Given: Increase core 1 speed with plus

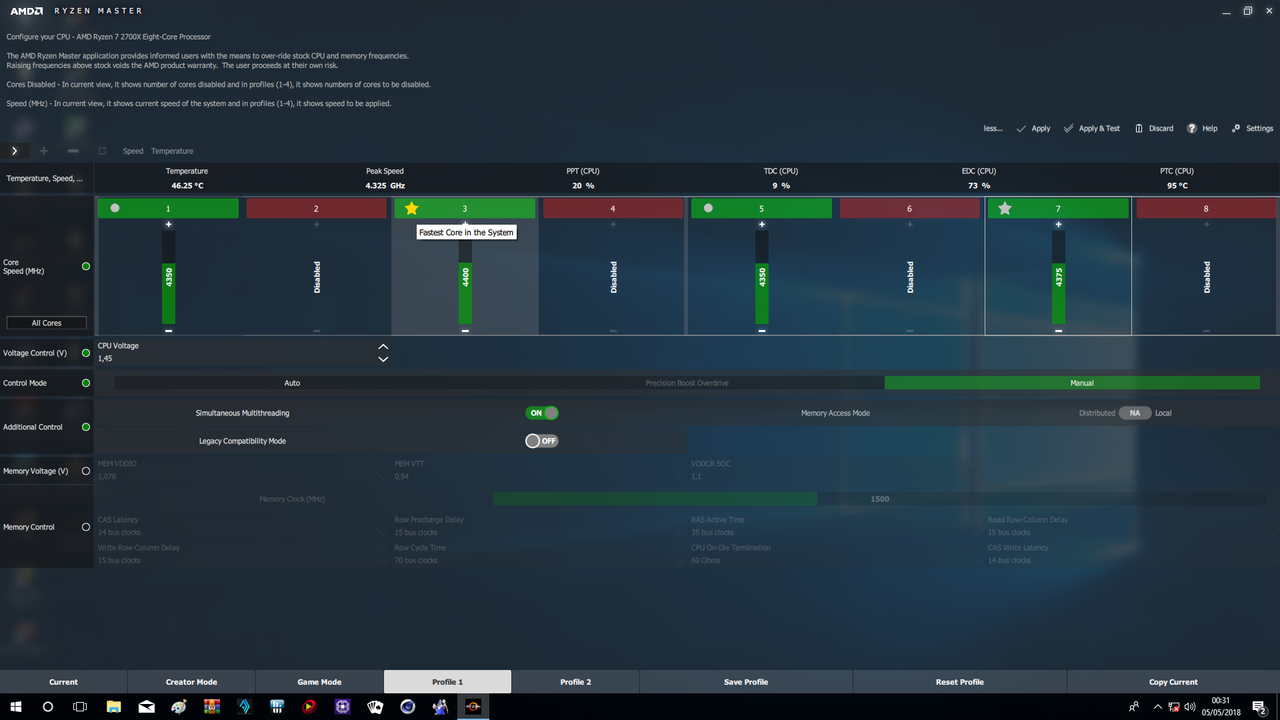Looking at the screenshot, I should [x=168, y=224].
